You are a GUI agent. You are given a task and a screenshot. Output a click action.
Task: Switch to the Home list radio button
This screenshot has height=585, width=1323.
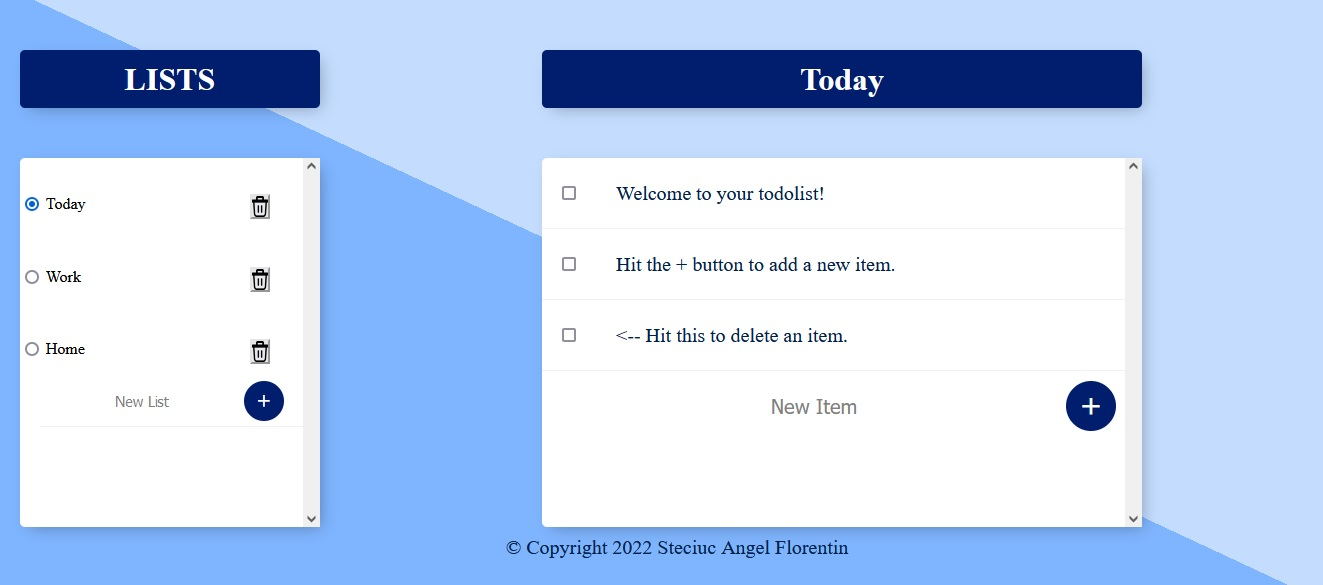[32, 349]
